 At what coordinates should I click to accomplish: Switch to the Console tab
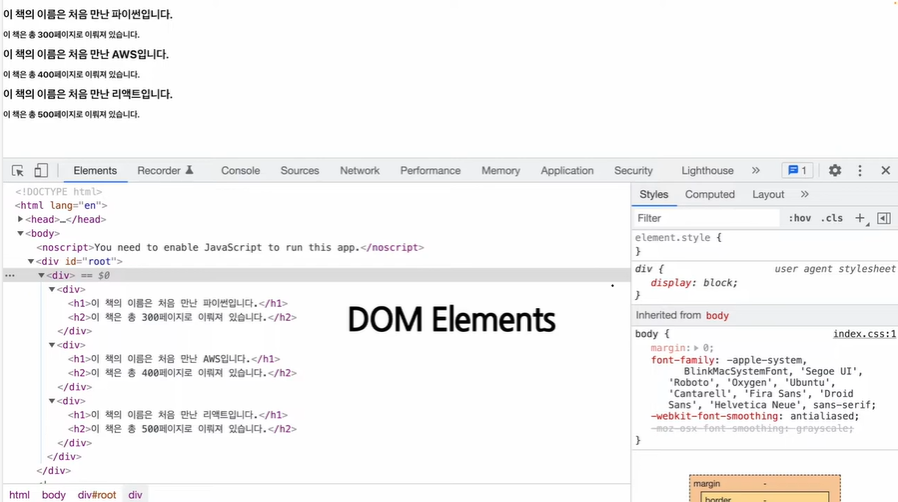(241, 171)
